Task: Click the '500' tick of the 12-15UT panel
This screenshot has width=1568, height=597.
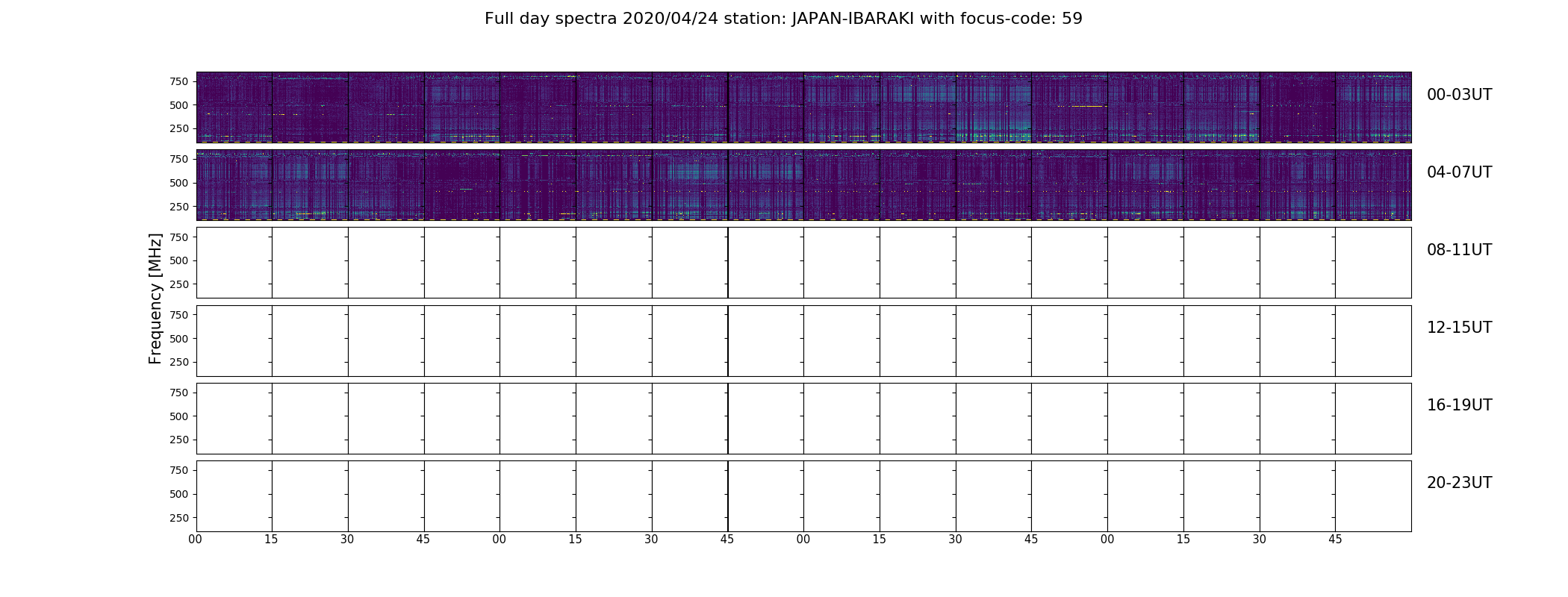Action: click(x=179, y=339)
